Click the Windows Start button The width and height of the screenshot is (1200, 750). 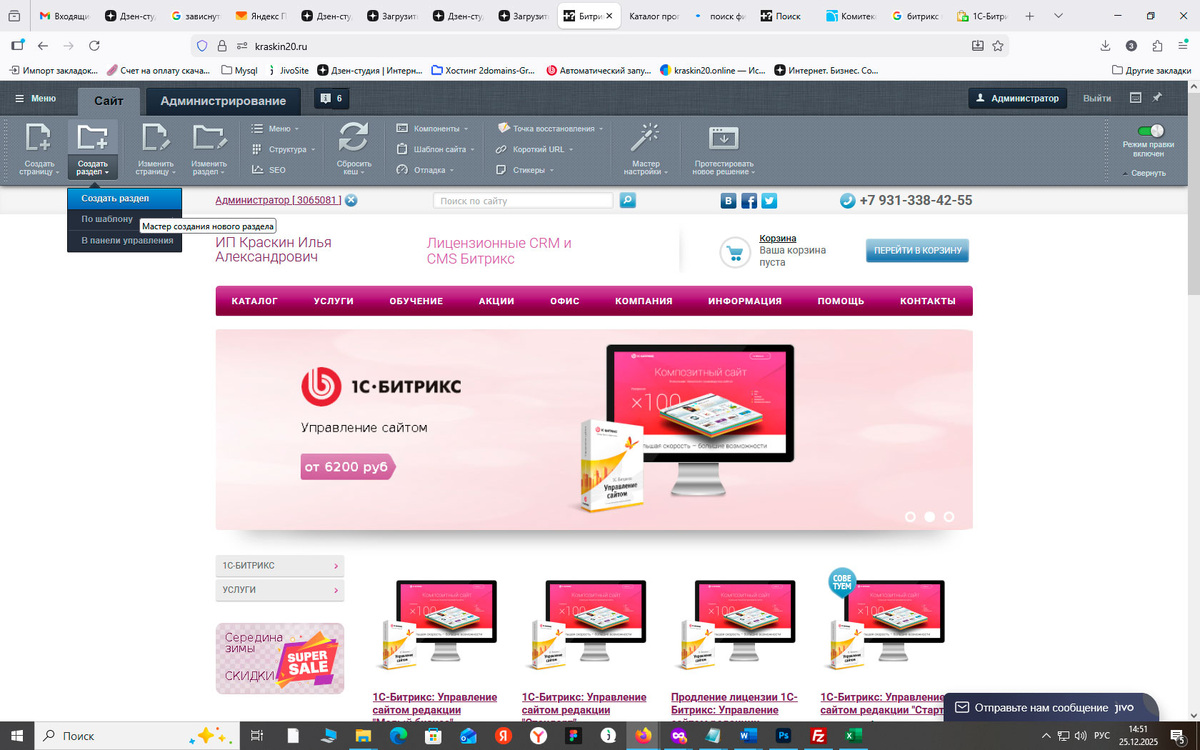[17, 735]
